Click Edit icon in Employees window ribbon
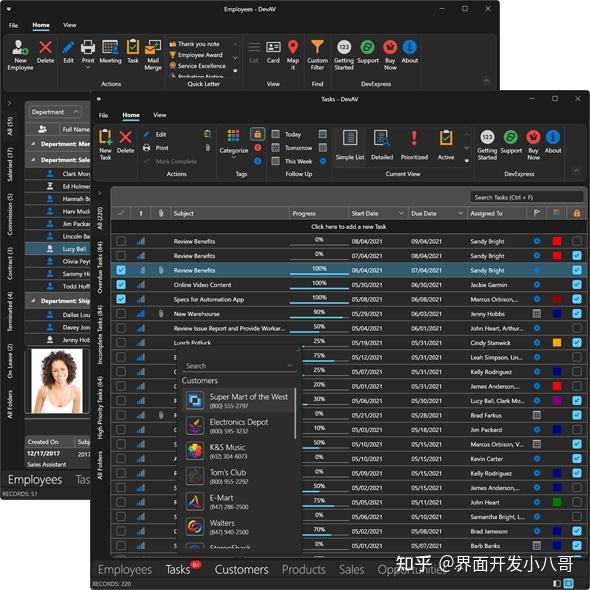590x590 pixels. click(68, 48)
